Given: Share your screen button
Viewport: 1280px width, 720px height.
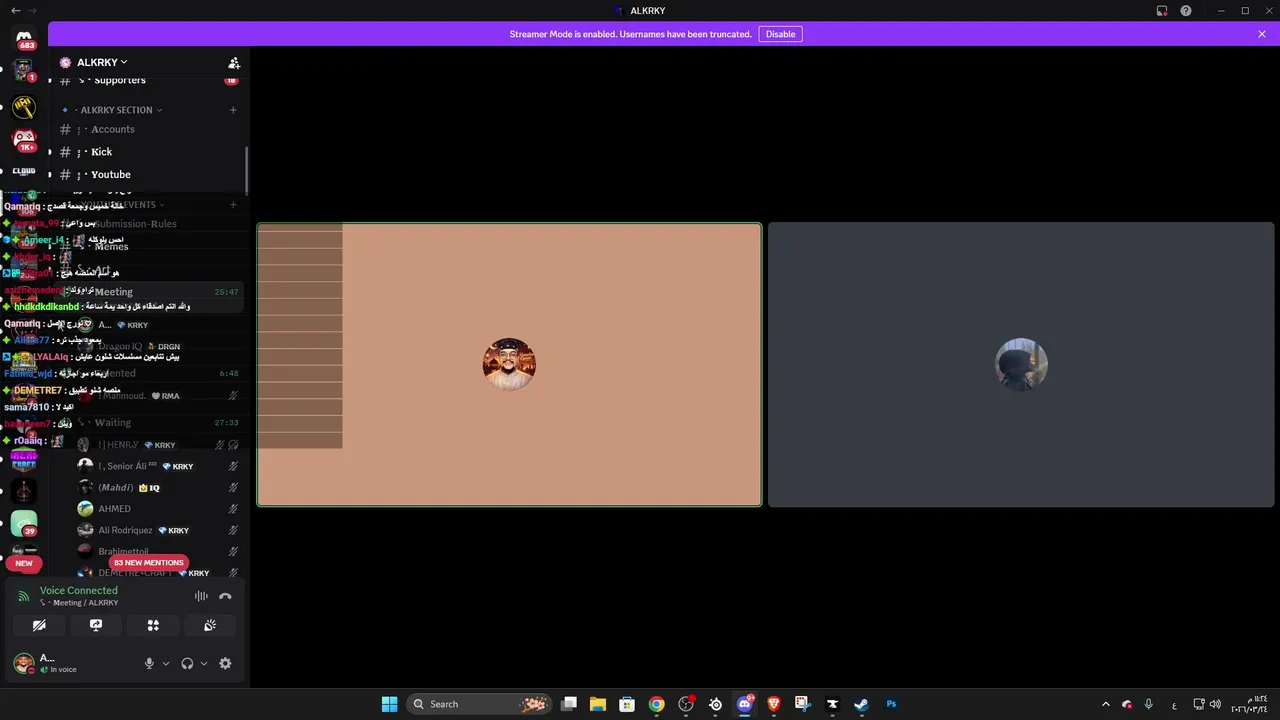Looking at the screenshot, I should click(96, 625).
